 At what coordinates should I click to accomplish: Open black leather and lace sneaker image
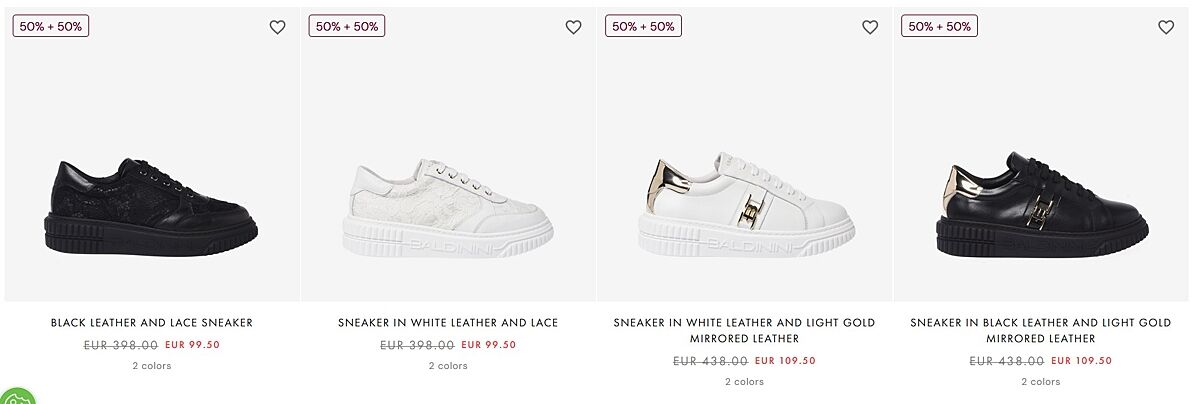click(152, 205)
